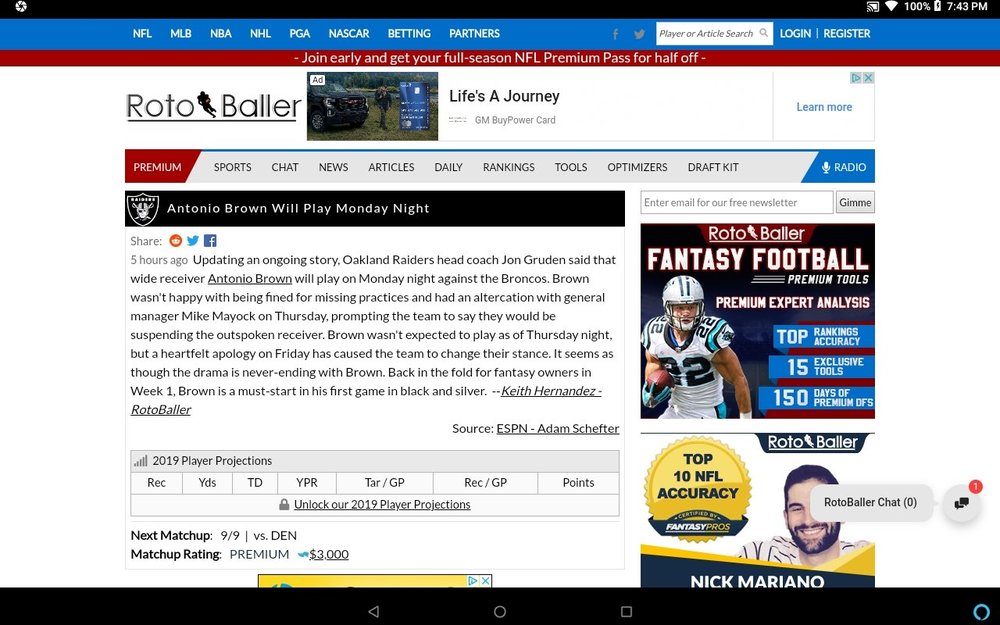Viewport: 1000px width, 625px height.
Task: Open the SPORTS menu
Action: pyautogui.click(x=232, y=167)
